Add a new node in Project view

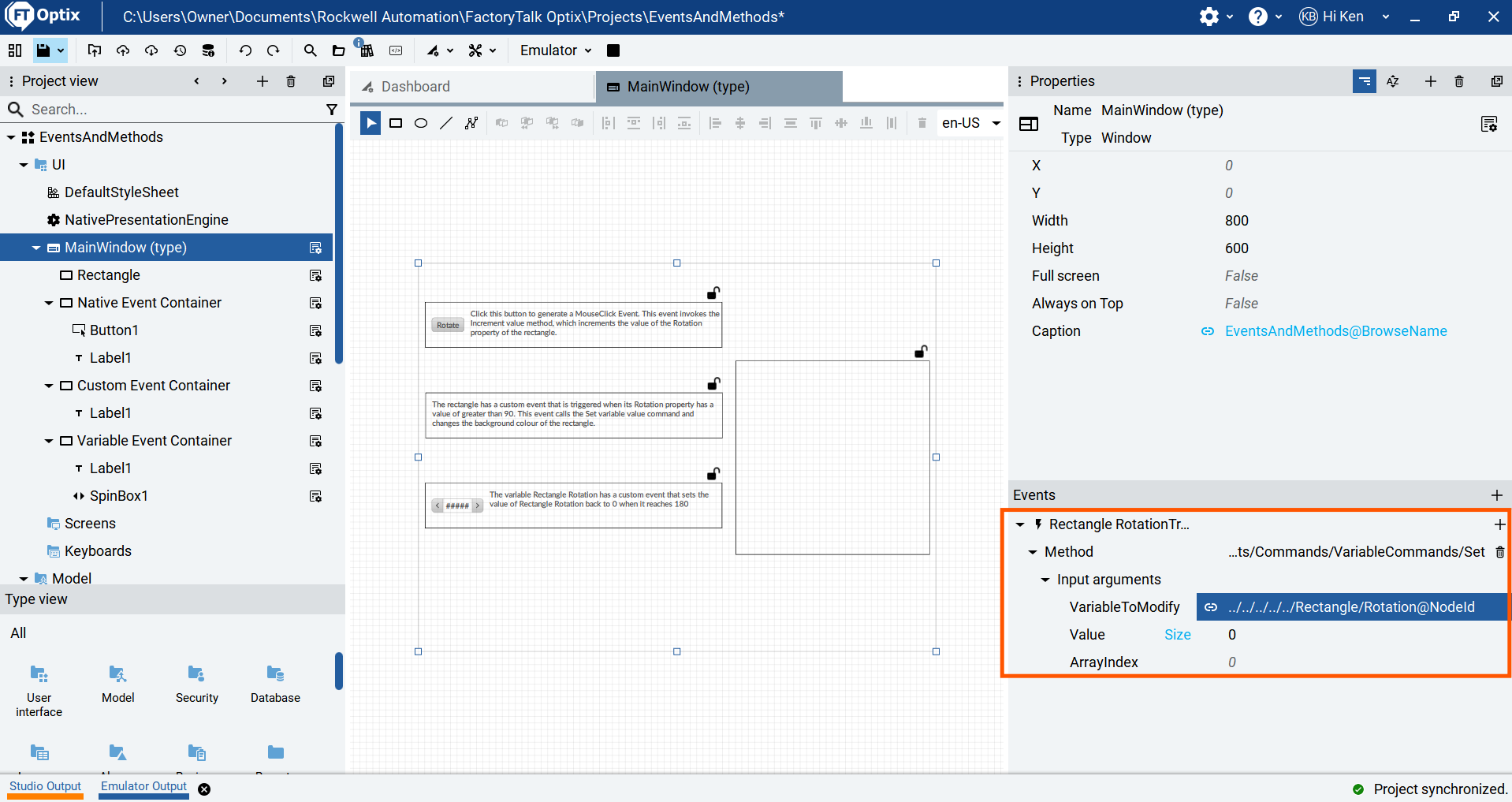[x=263, y=81]
